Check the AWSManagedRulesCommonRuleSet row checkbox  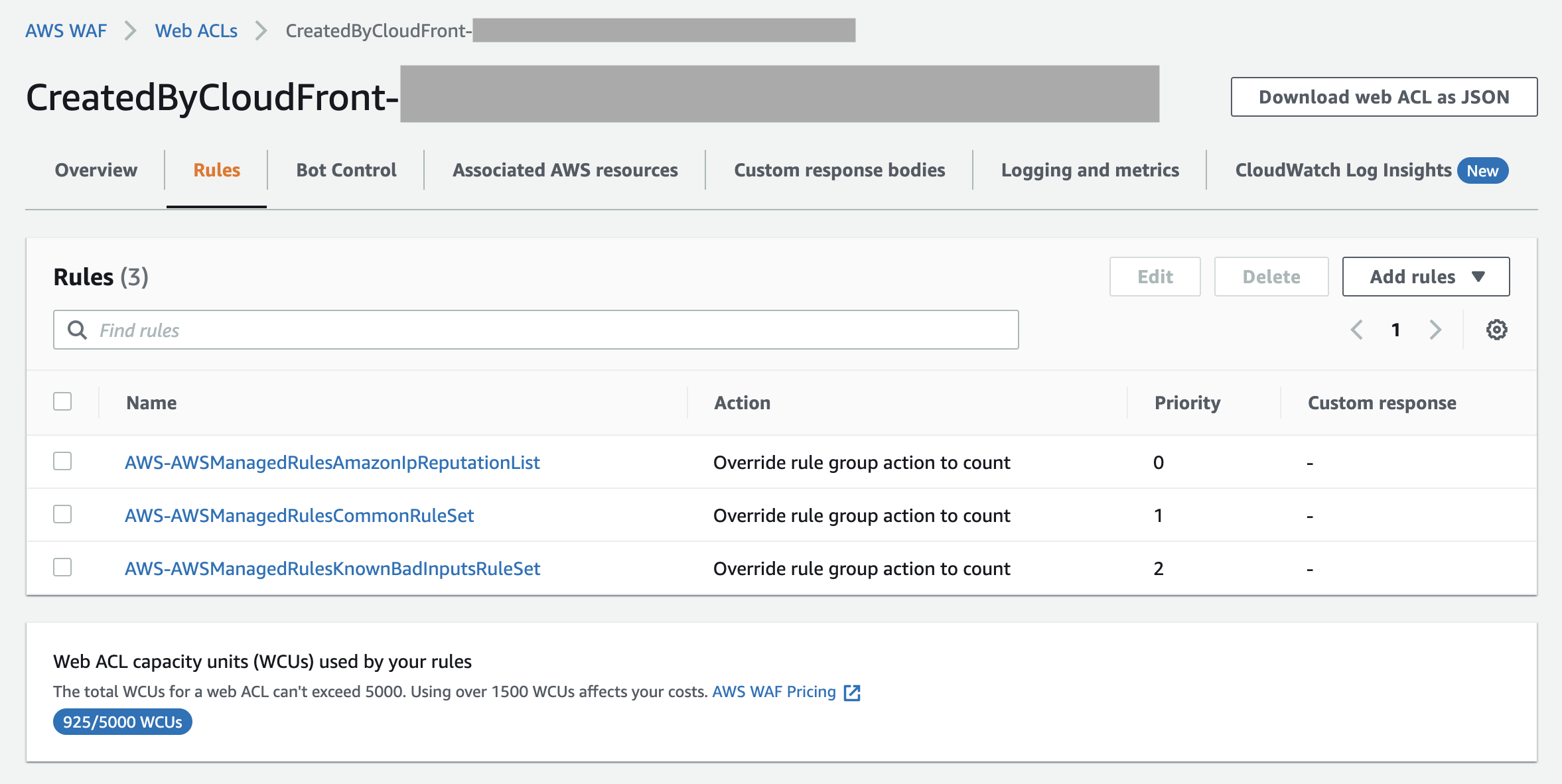[62, 514]
